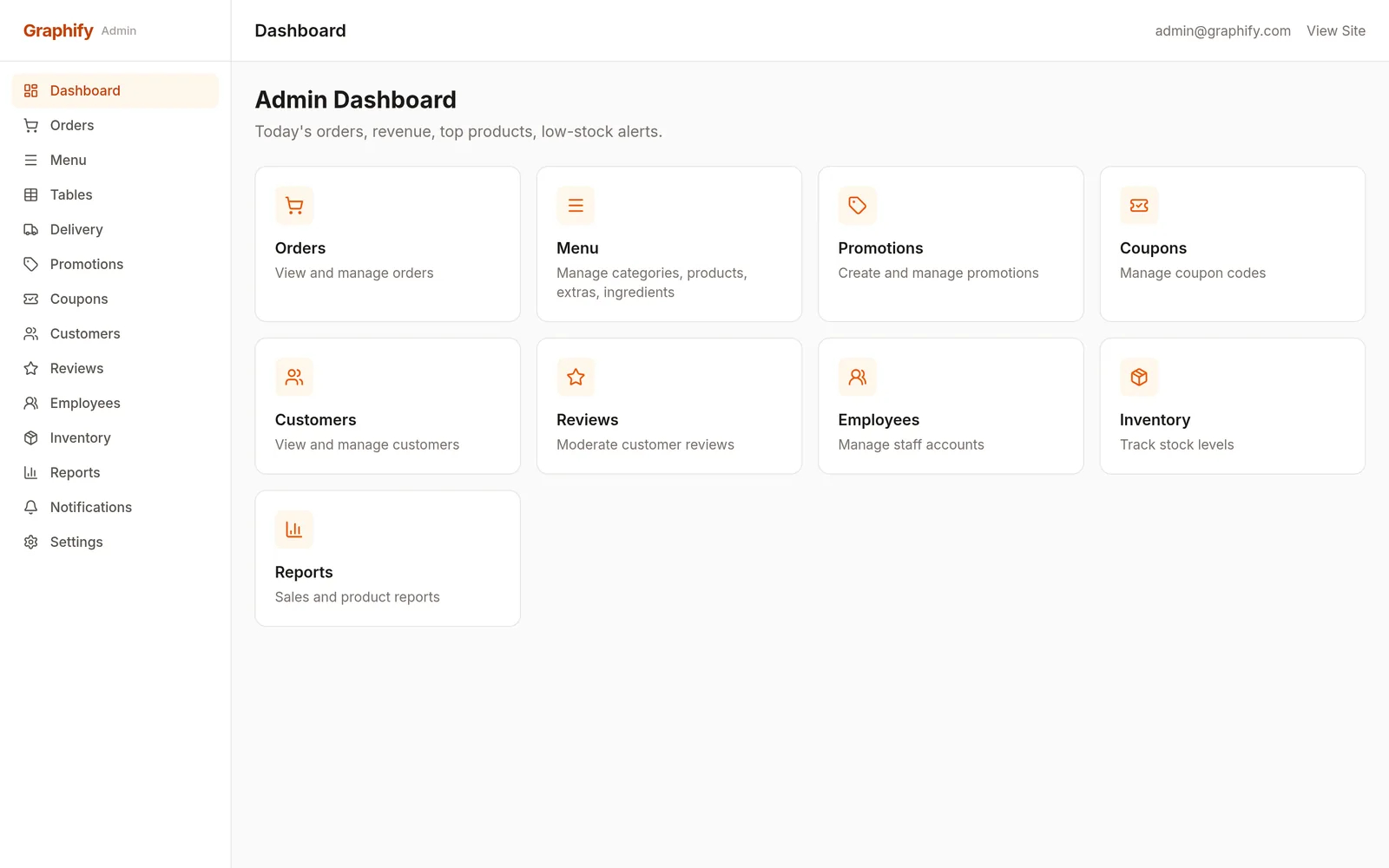Open Orders from the sidebar
This screenshot has width=1389, height=868.
point(115,125)
